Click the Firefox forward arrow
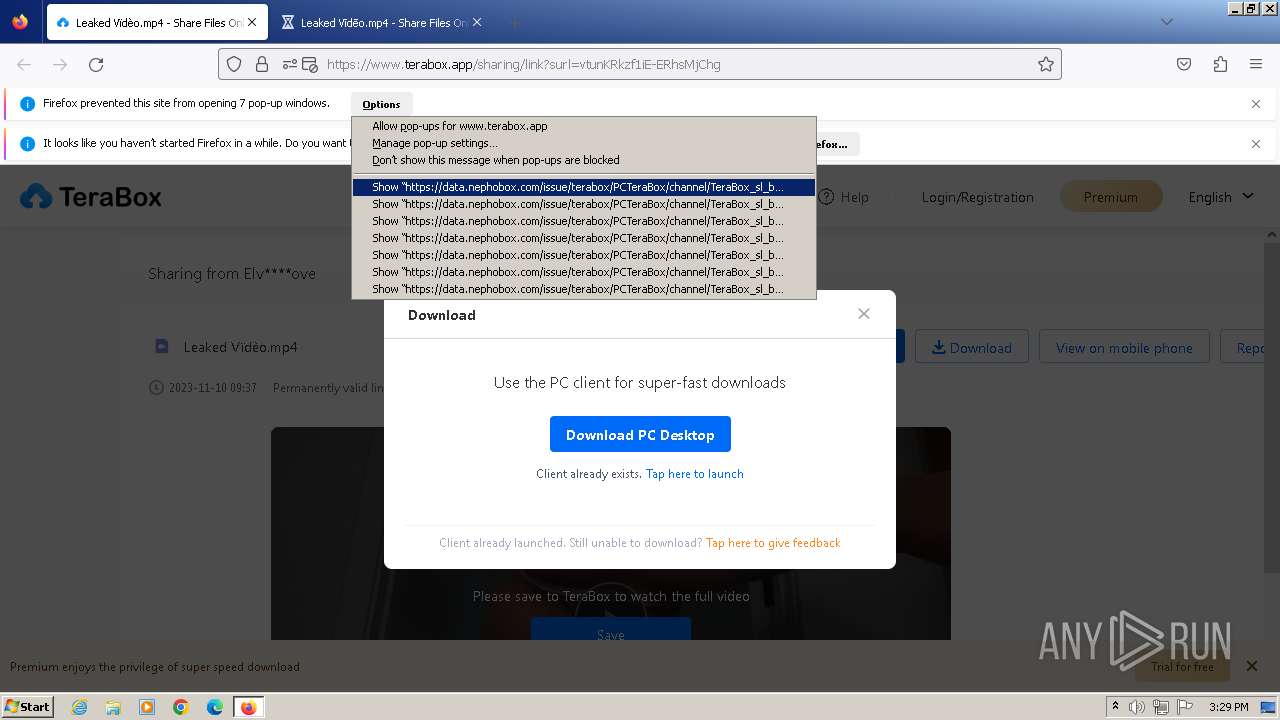Viewport: 1280px width, 720px height. (60, 64)
